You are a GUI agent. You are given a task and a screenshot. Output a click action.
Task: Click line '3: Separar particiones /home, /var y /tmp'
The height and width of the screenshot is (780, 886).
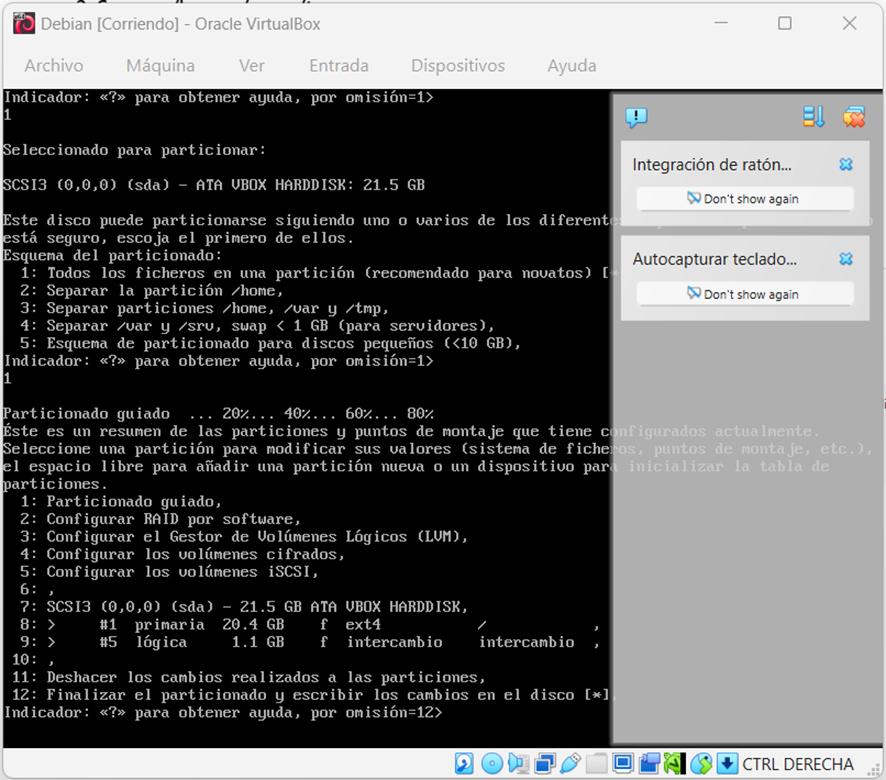click(205, 308)
